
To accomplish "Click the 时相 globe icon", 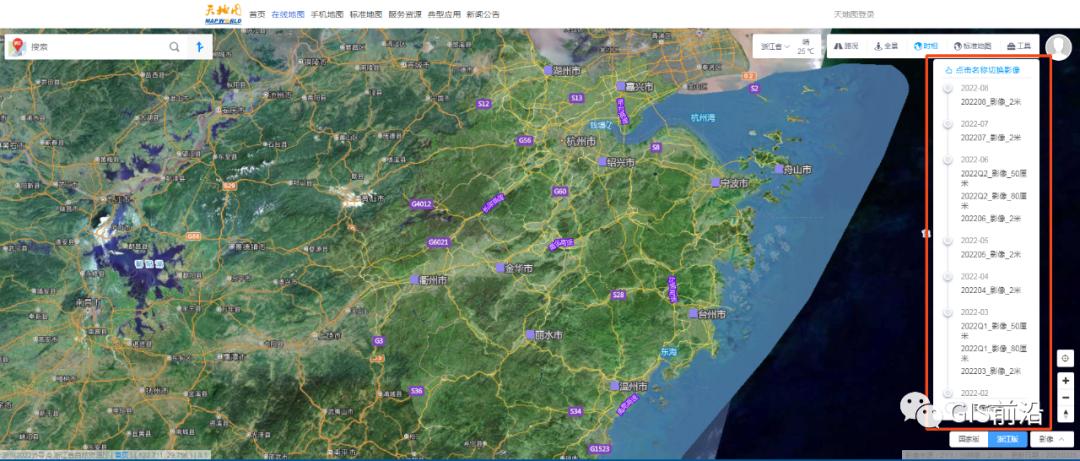I will point(918,46).
